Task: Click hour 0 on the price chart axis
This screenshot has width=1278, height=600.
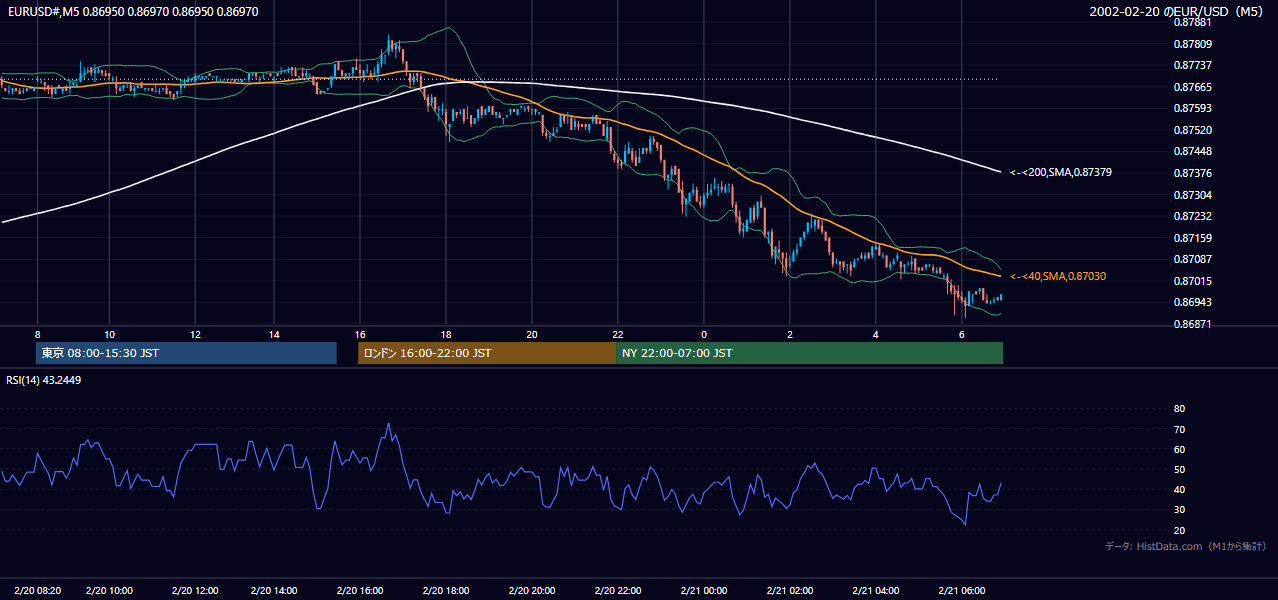Action: tap(704, 334)
